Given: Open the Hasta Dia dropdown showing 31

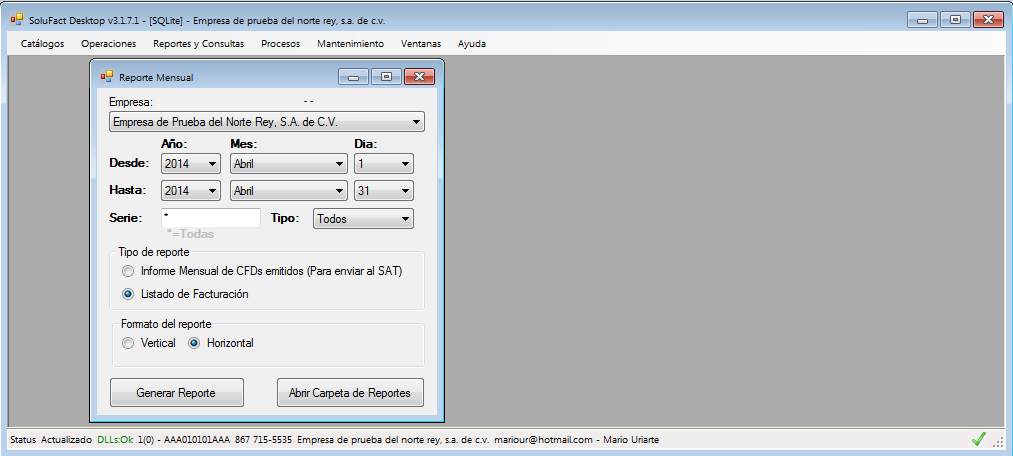Looking at the screenshot, I should [x=384, y=191].
